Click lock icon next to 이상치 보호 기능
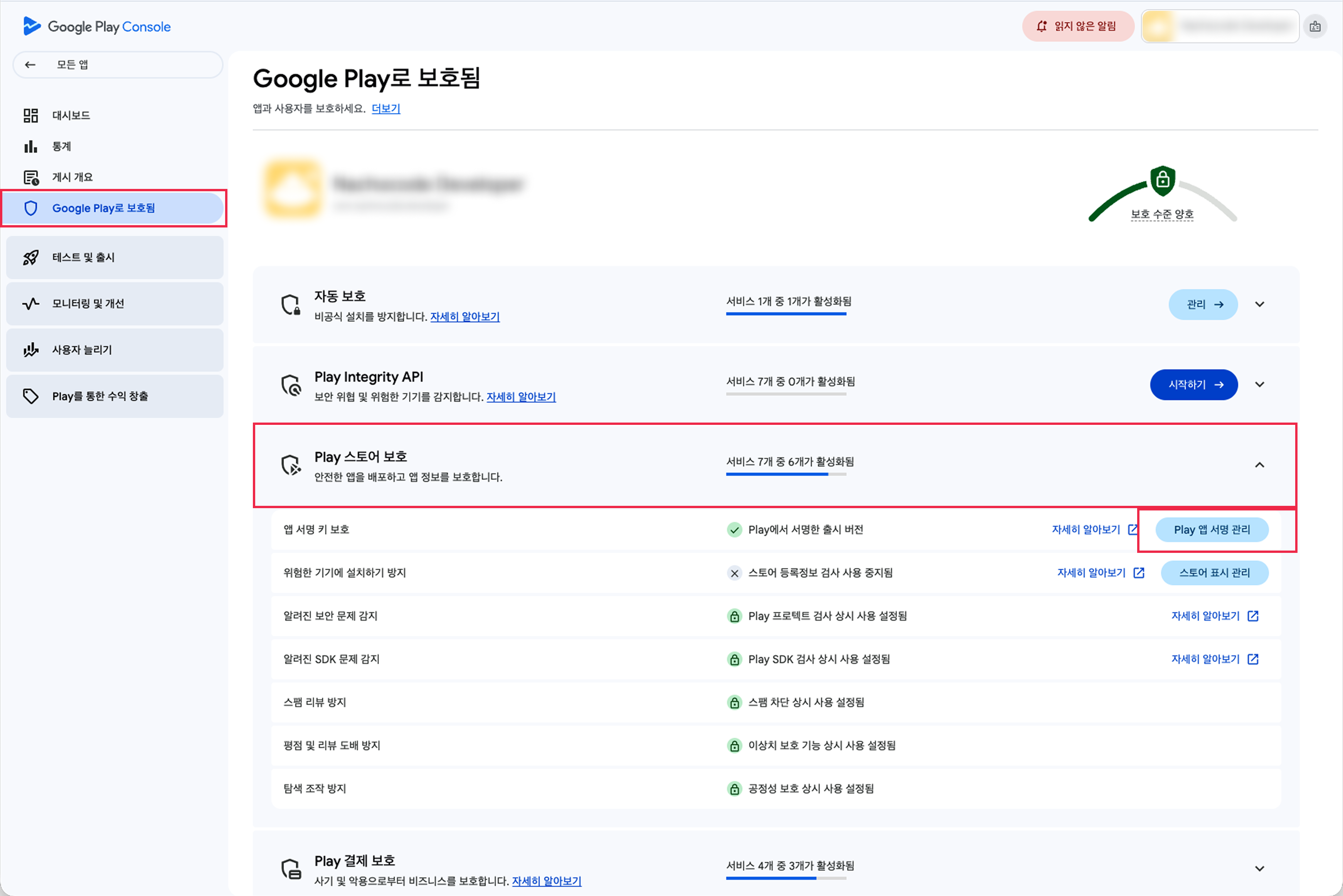This screenshot has width=1343, height=896. tap(734, 746)
